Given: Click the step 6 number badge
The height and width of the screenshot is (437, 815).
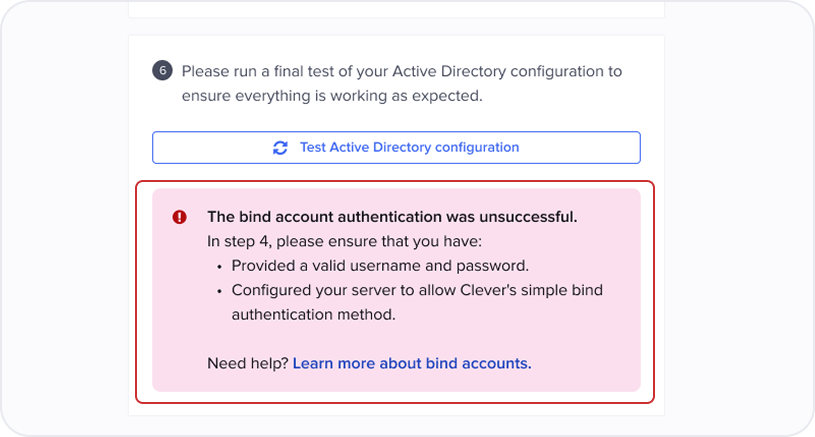Looking at the screenshot, I should pyautogui.click(x=162, y=71).
